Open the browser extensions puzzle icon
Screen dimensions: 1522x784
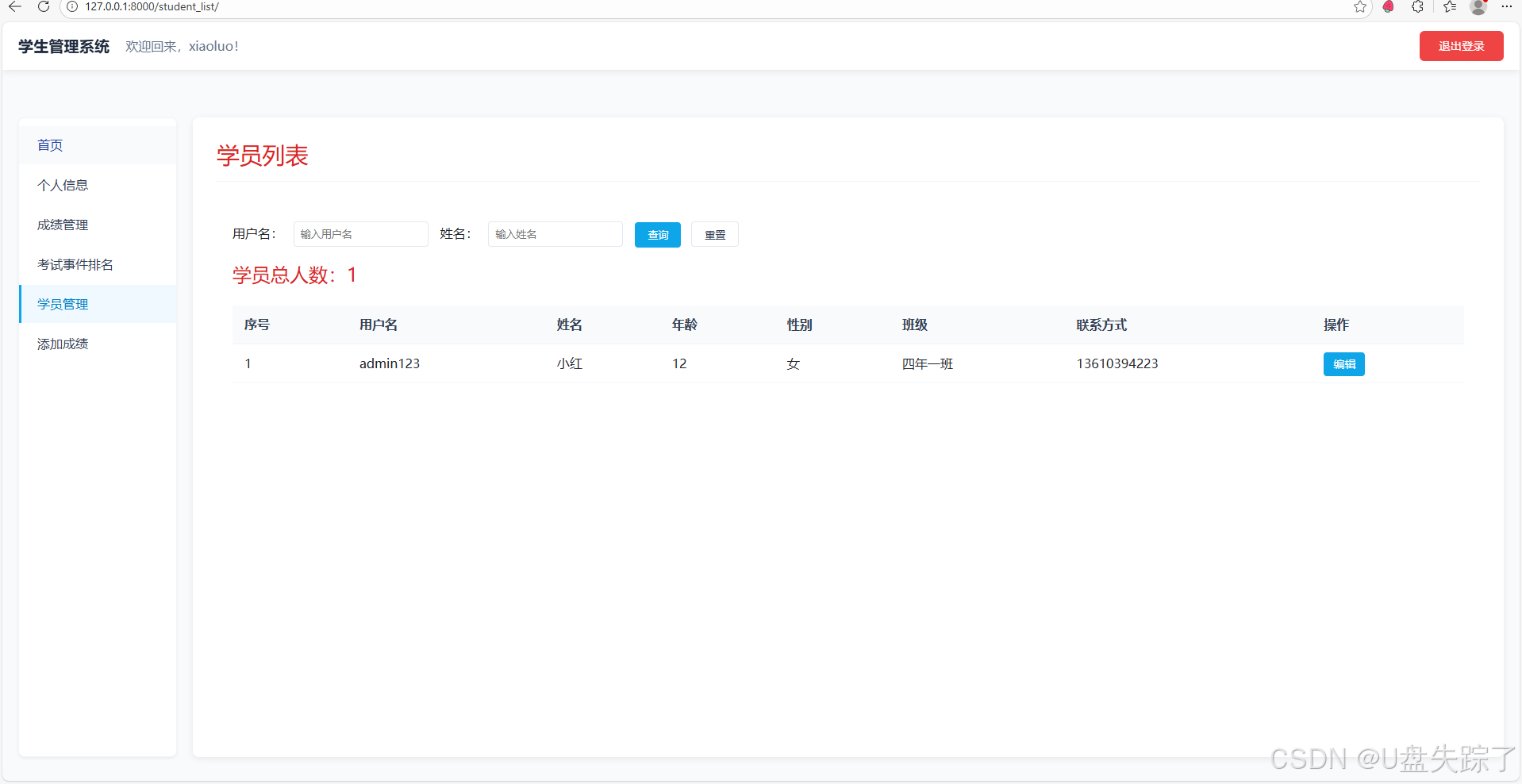[x=1417, y=6]
